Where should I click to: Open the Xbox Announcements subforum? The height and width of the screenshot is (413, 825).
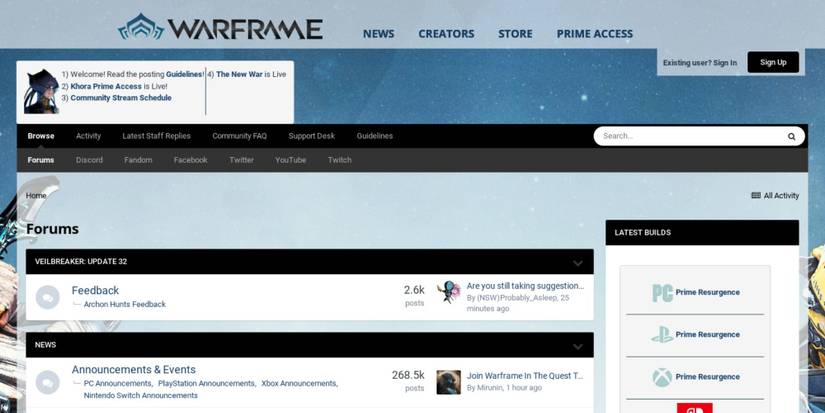(299, 384)
